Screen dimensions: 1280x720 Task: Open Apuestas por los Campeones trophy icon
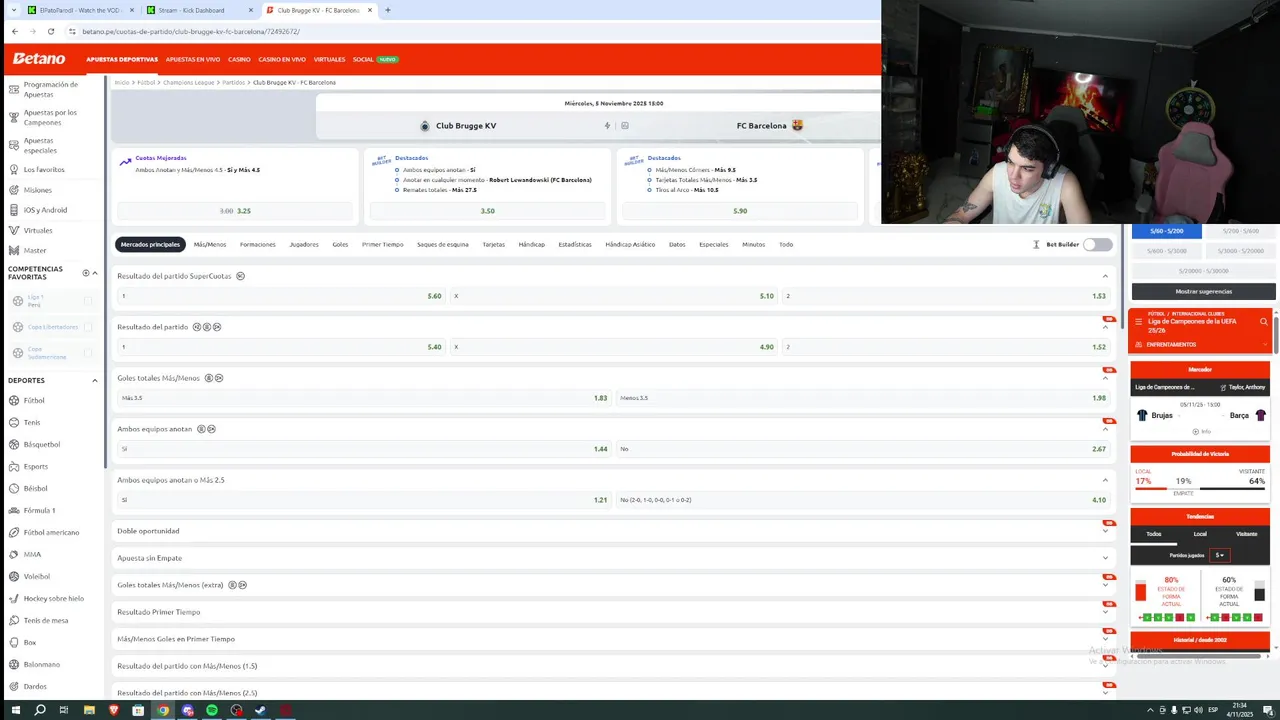(14, 117)
